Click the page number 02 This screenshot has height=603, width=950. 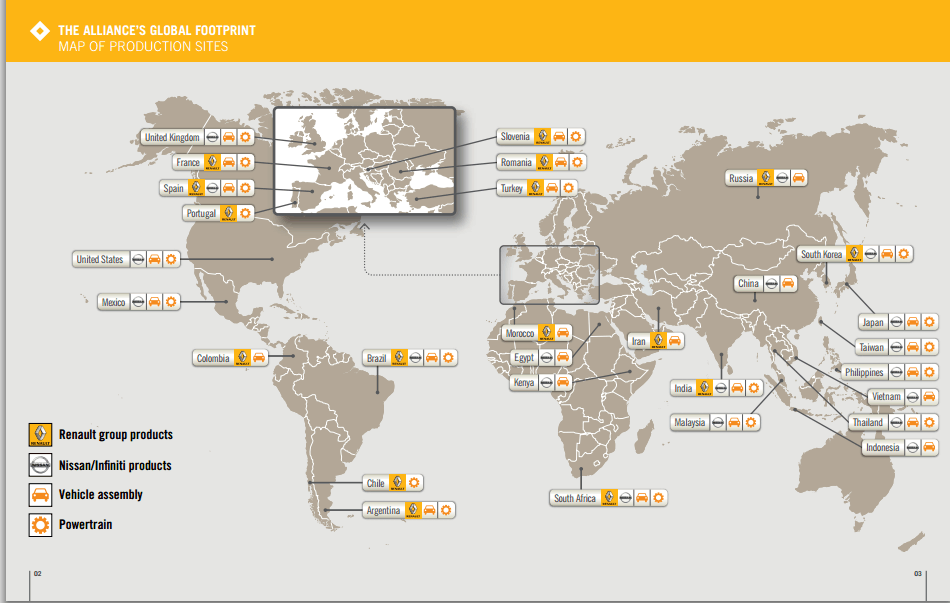coord(38,573)
